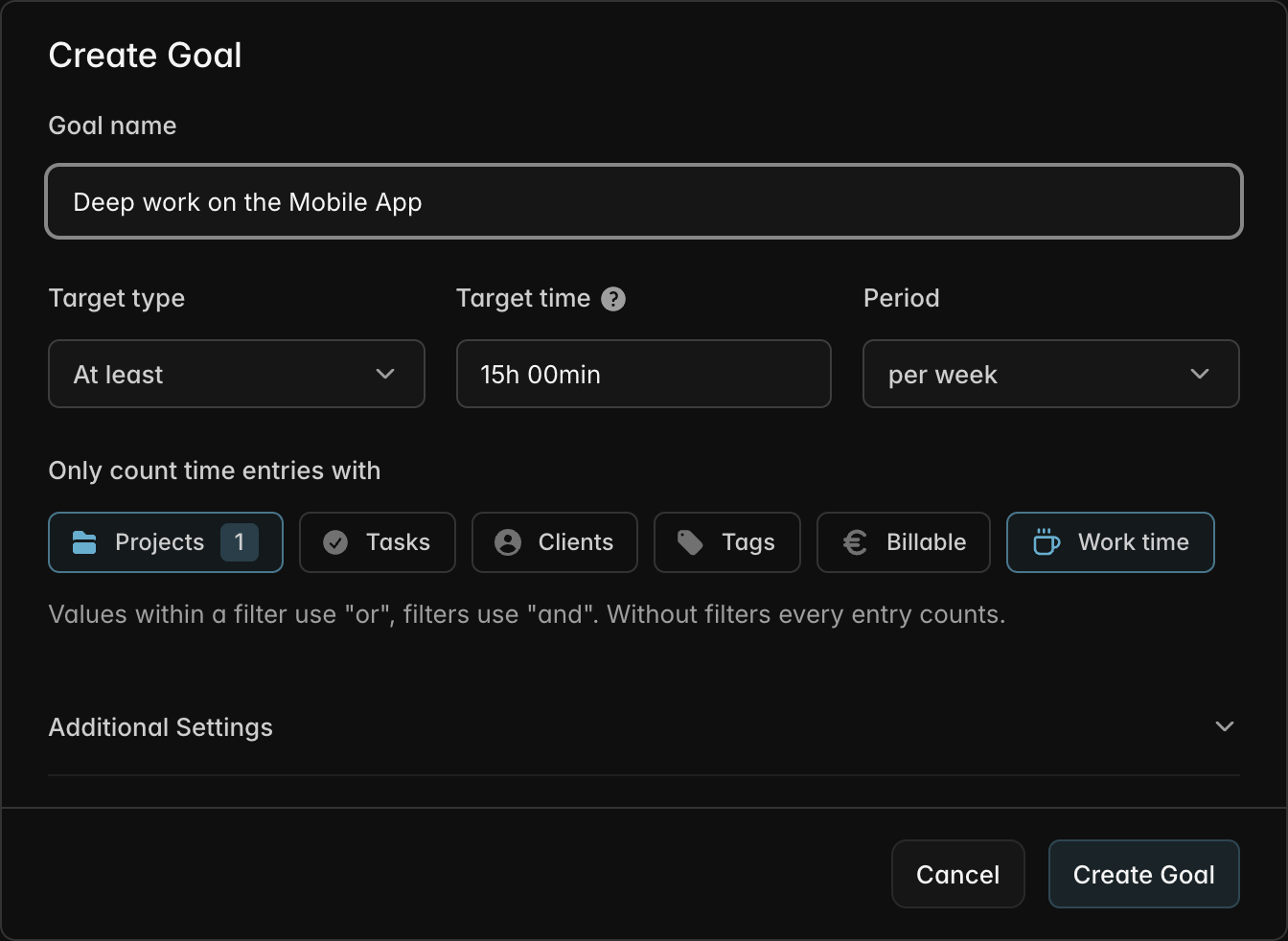Expand the Additional Settings section
The width and height of the screenshot is (1288, 941).
coord(644,727)
